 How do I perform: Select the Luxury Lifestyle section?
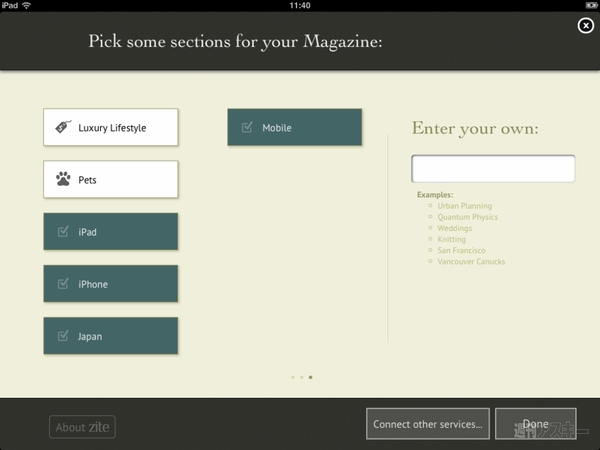point(111,127)
